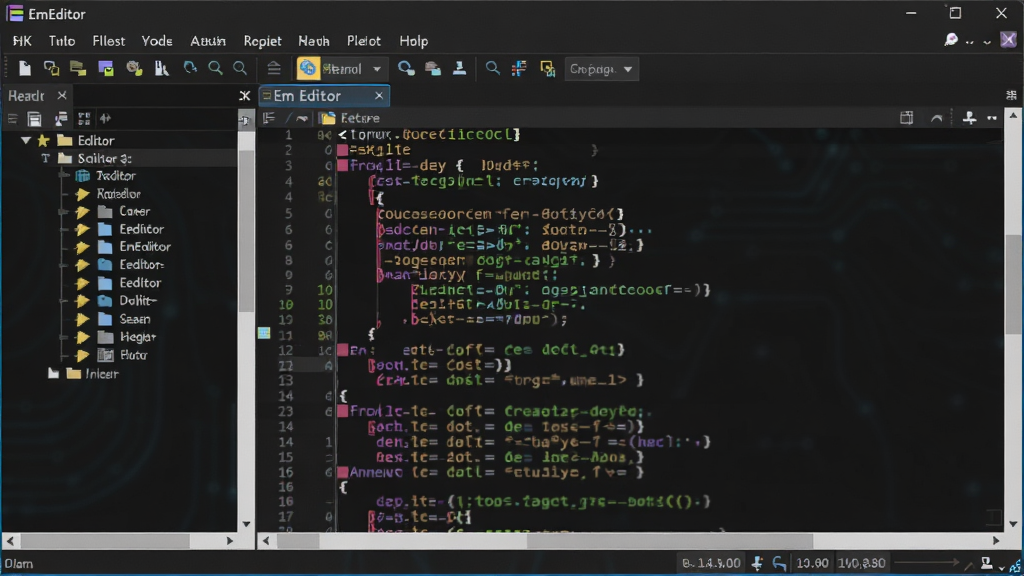Click the pin icon in status bar
This screenshot has height=576, width=1024.
(x=757, y=563)
